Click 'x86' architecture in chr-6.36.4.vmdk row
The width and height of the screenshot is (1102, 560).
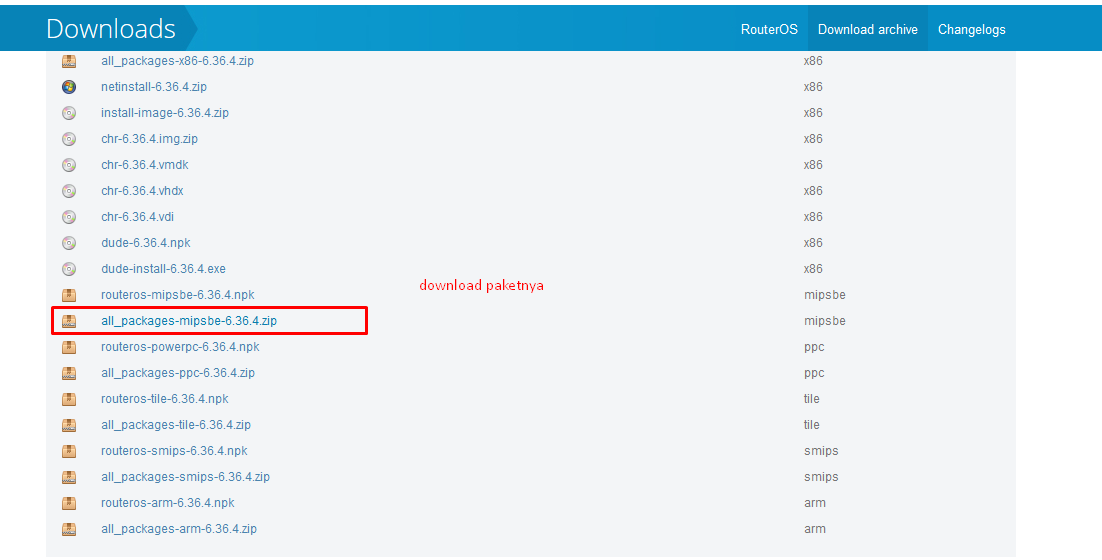pos(813,165)
